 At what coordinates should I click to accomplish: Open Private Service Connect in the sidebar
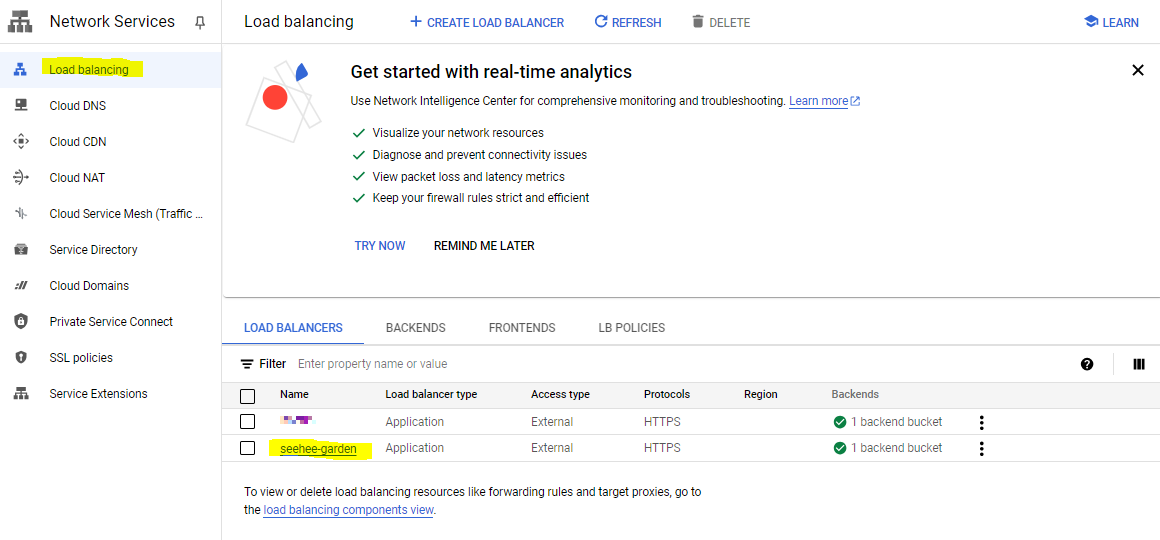point(110,322)
